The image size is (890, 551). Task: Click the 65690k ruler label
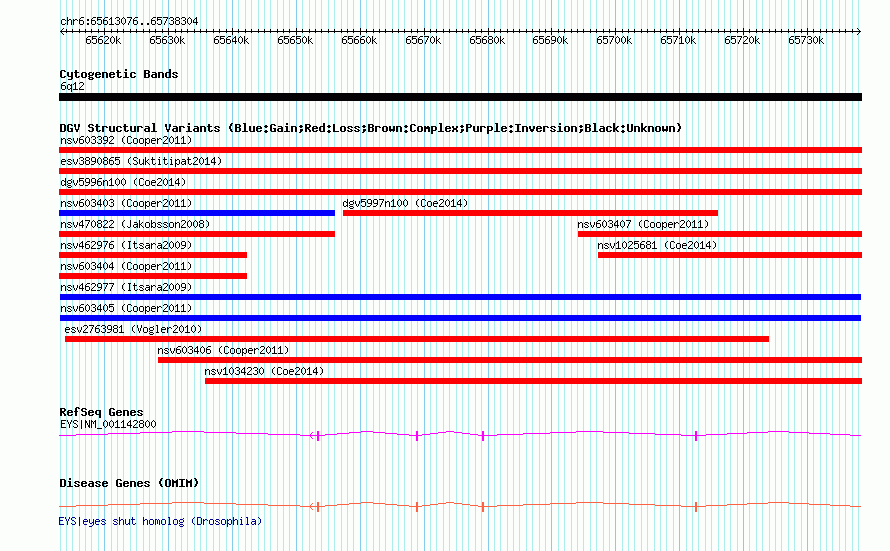550,40
